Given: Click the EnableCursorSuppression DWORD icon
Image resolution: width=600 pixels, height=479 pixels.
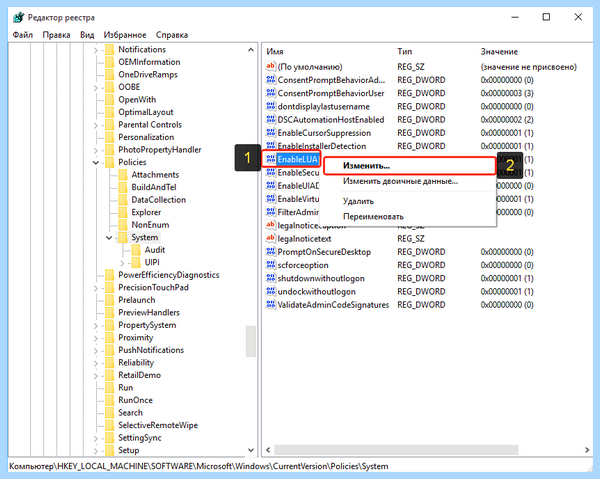Looking at the screenshot, I should click(x=271, y=132).
